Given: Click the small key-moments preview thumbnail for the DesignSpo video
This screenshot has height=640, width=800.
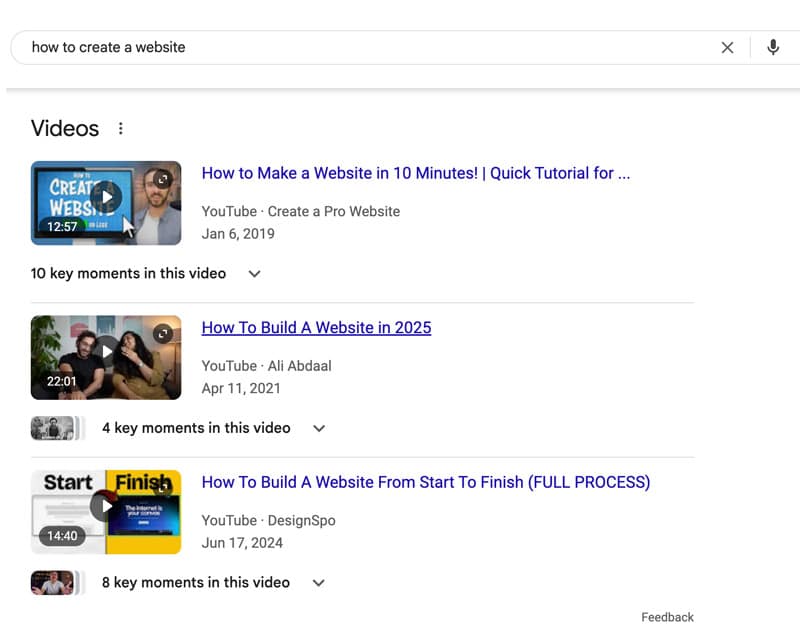Looking at the screenshot, I should [x=53, y=583].
